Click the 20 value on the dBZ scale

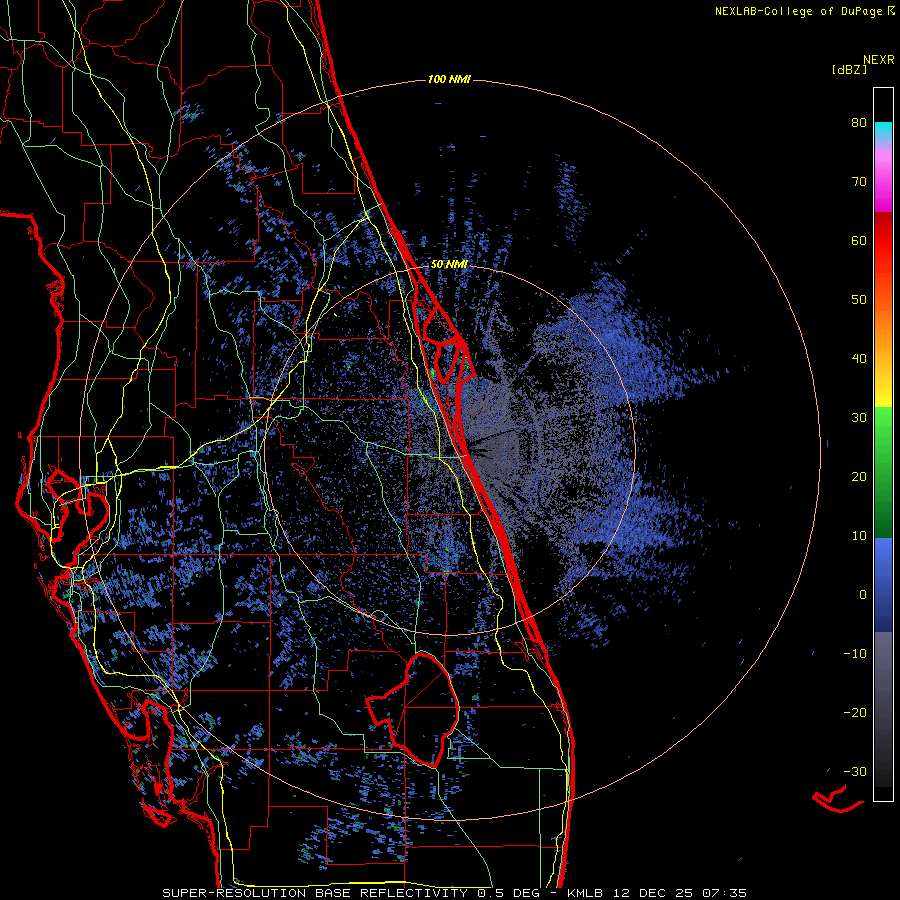(859, 477)
